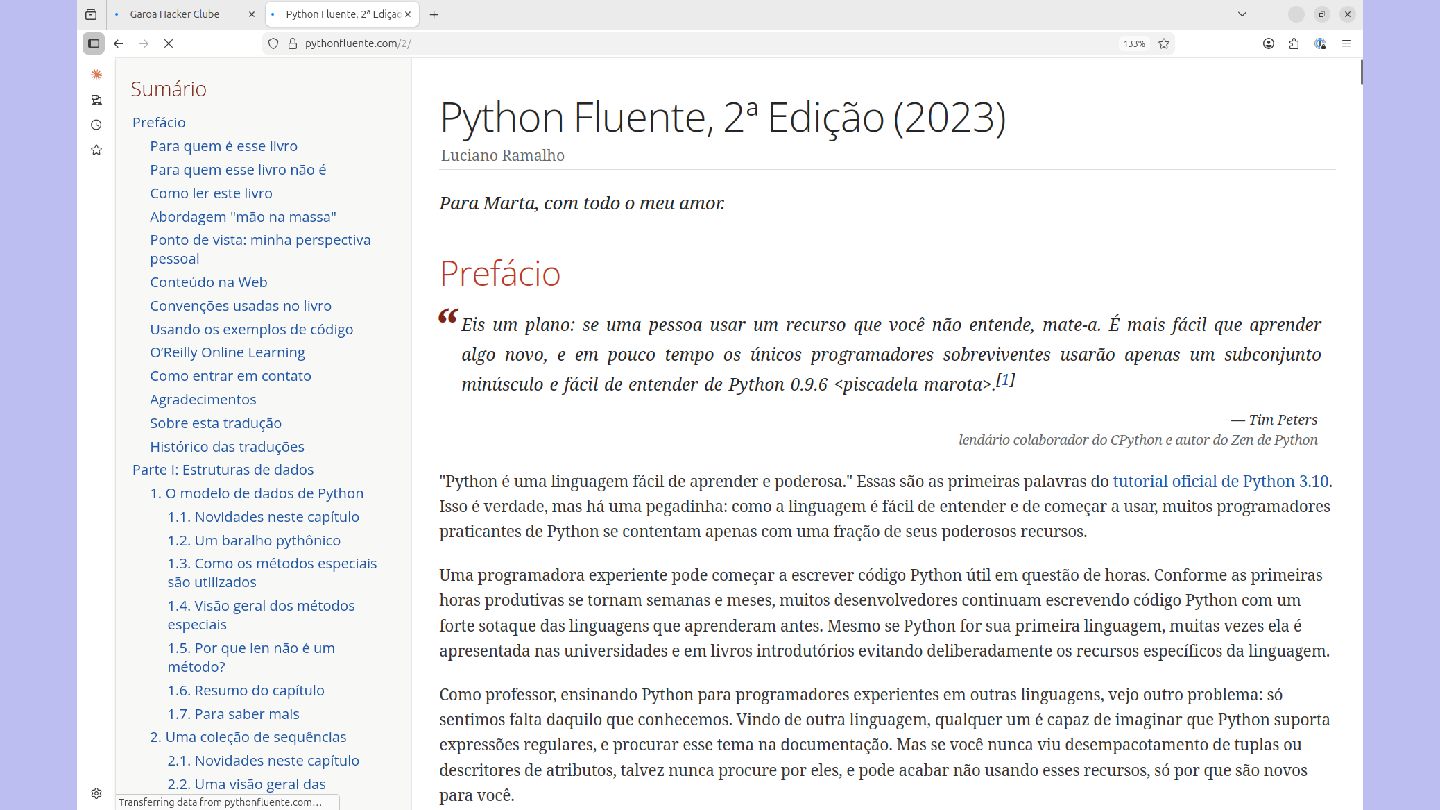Open the 'tutorial oficial de Python 3.10' link
This screenshot has width=1440, height=810.
(x=1221, y=481)
